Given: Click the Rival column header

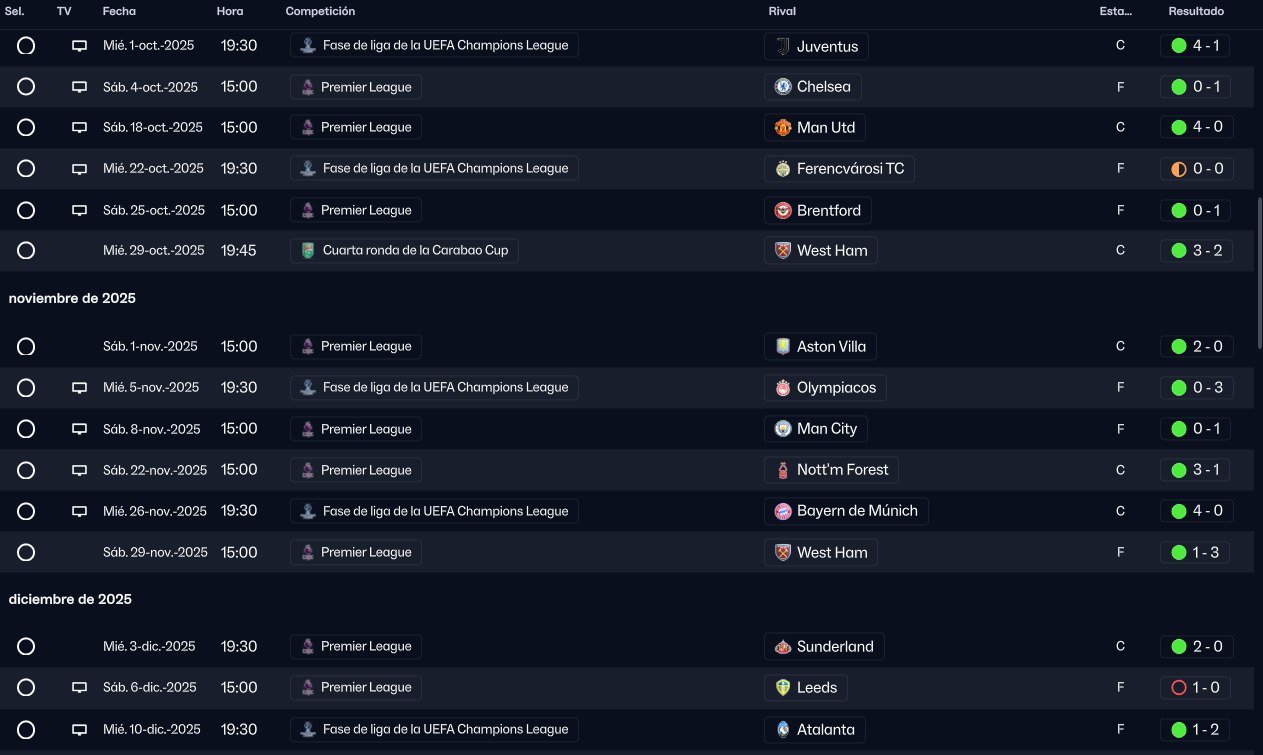Looking at the screenshot, I should [x=782, y=11].
